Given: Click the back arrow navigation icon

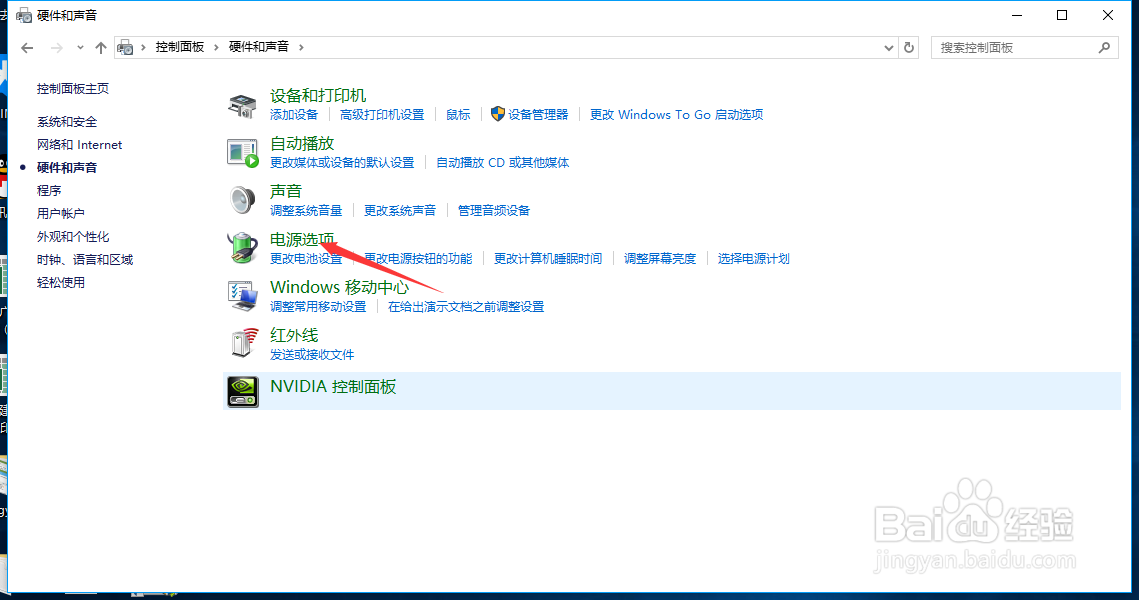Looking at the screenshot, I should point(26,47).
